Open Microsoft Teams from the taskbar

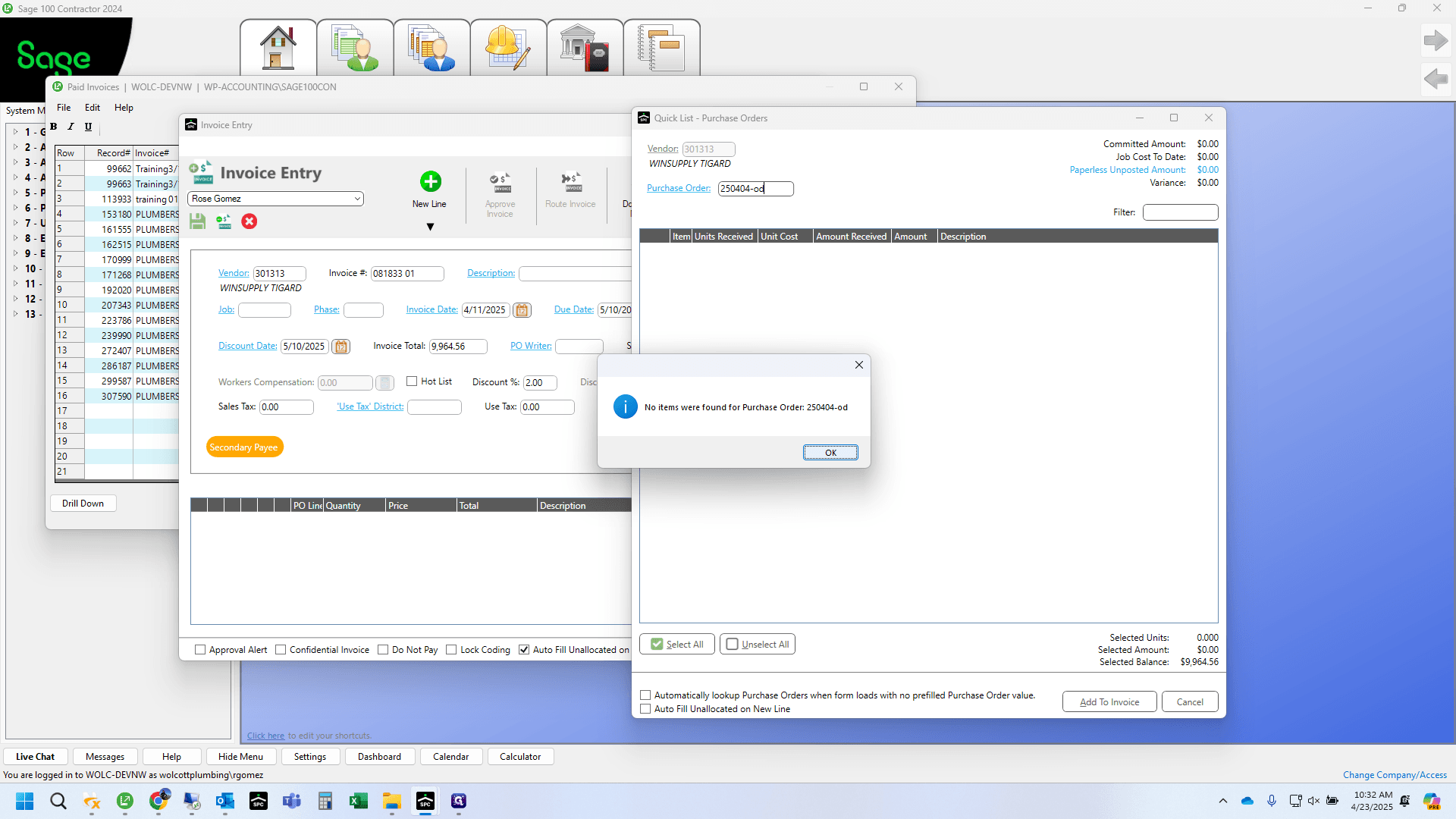(292, 801)
